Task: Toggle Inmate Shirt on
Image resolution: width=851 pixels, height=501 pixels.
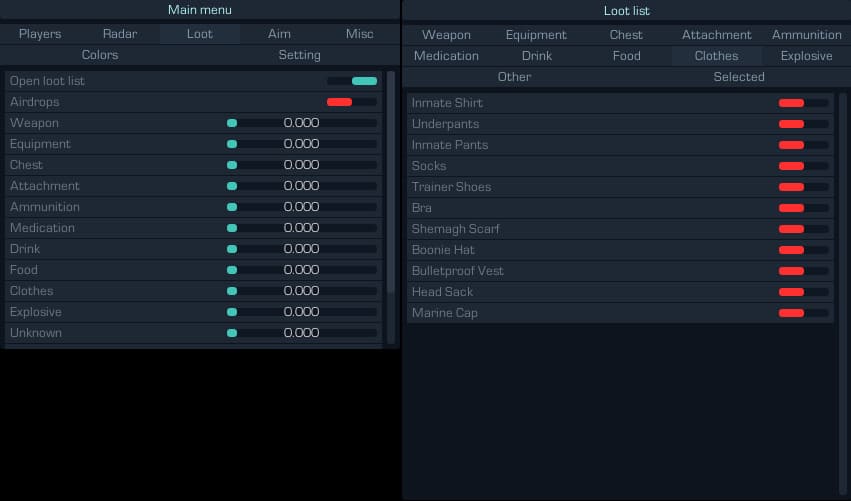Action: click(x=803, y=103)
